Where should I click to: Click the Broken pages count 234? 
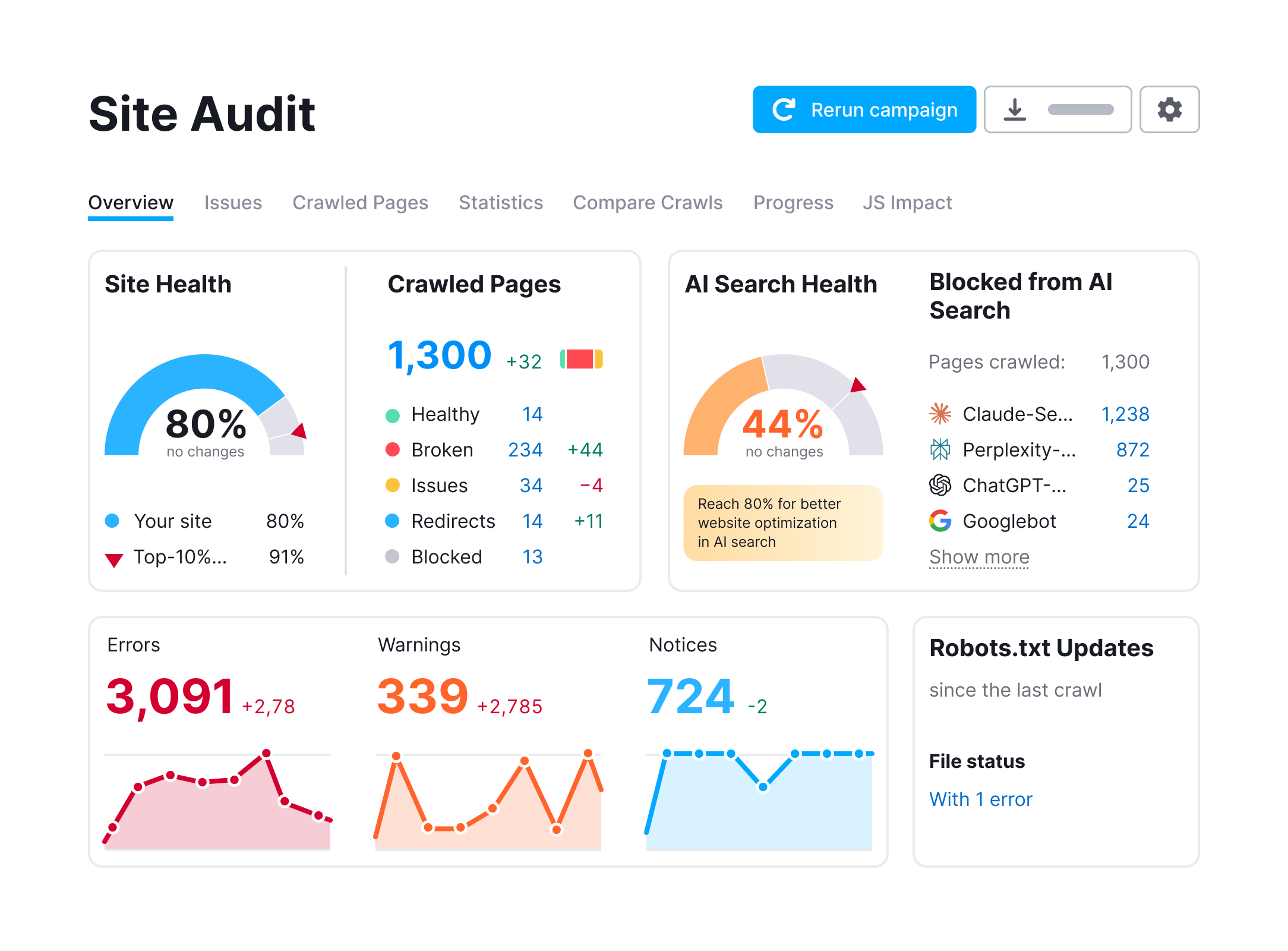[x=525, y=449]
